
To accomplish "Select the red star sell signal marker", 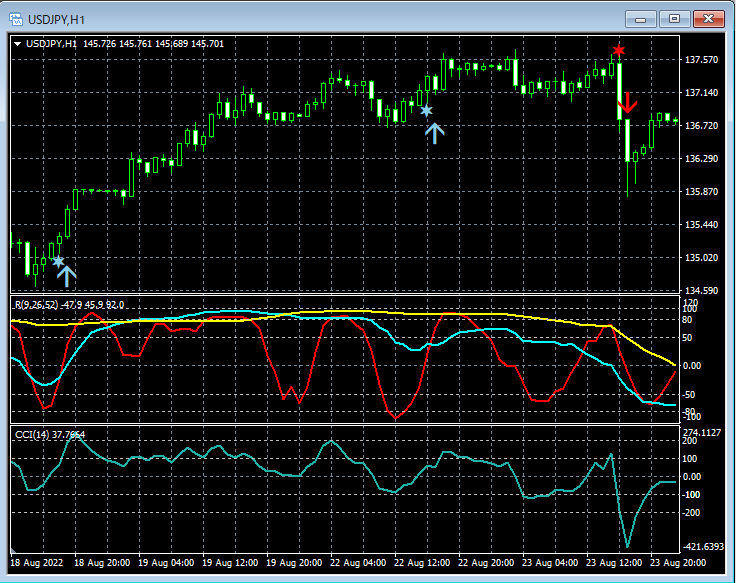I will click(619, 50).
